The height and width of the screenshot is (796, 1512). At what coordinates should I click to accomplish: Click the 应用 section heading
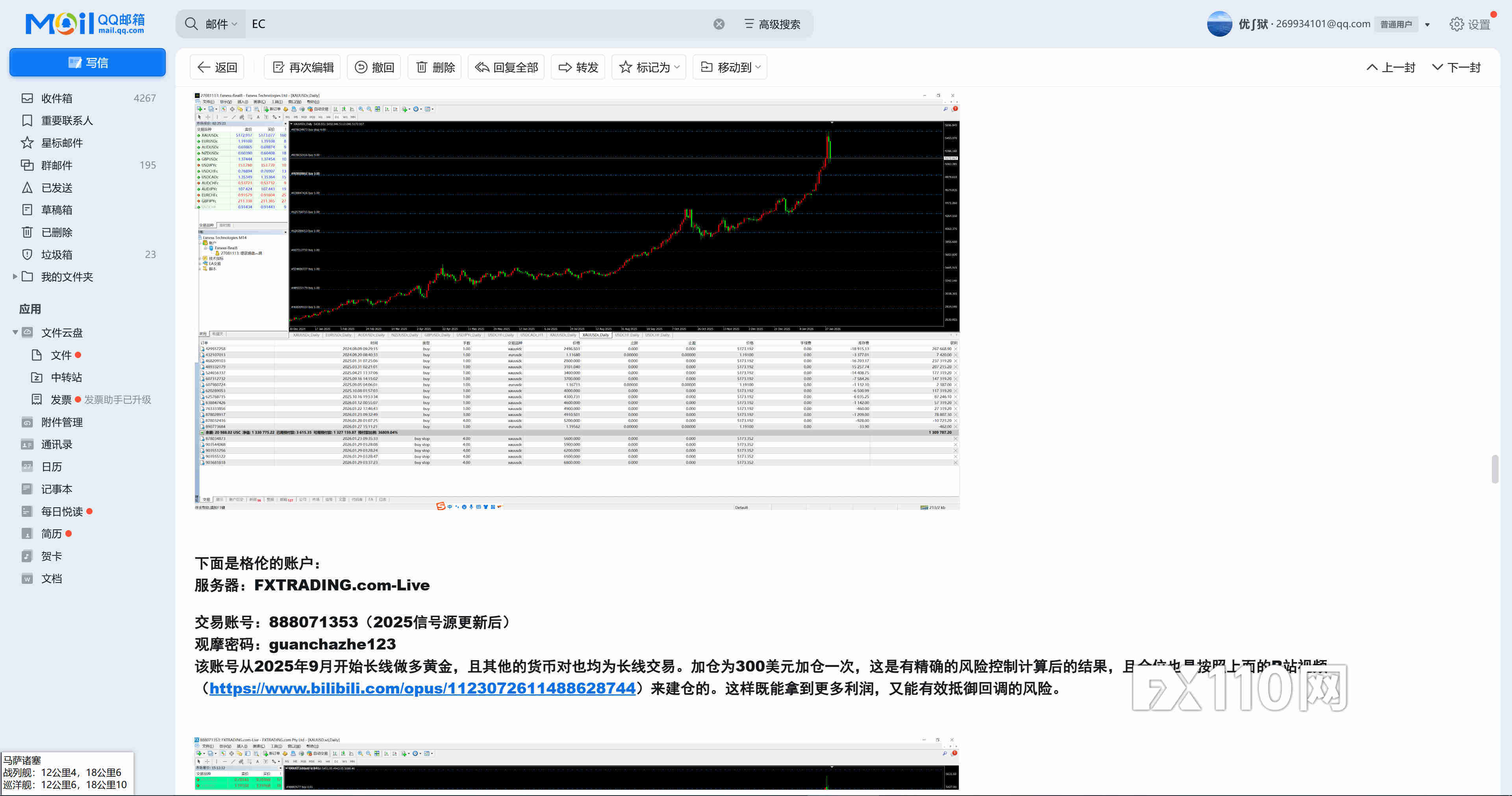coord(30,309)
